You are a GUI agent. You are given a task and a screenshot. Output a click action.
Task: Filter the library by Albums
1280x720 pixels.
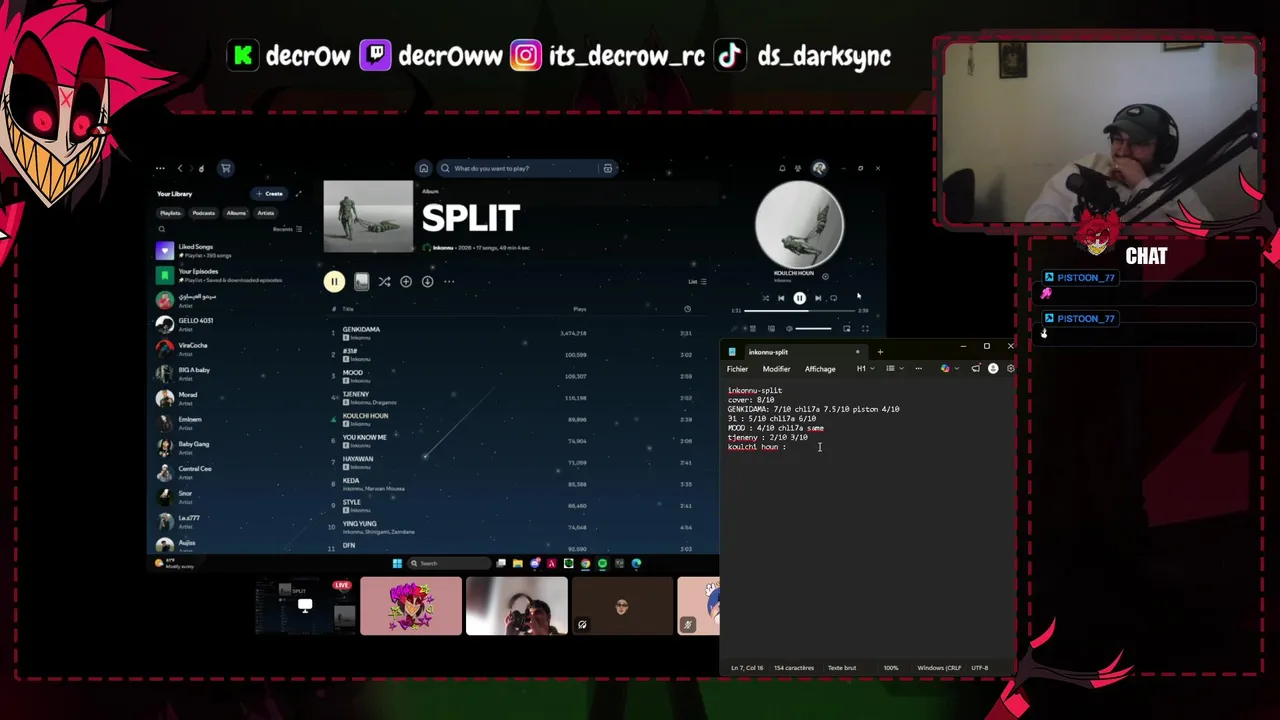(236, 213)
